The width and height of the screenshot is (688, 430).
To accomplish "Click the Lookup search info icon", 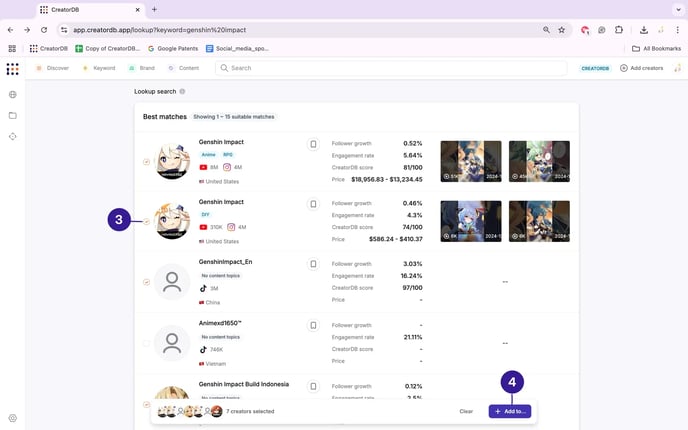I will [182, 91].
